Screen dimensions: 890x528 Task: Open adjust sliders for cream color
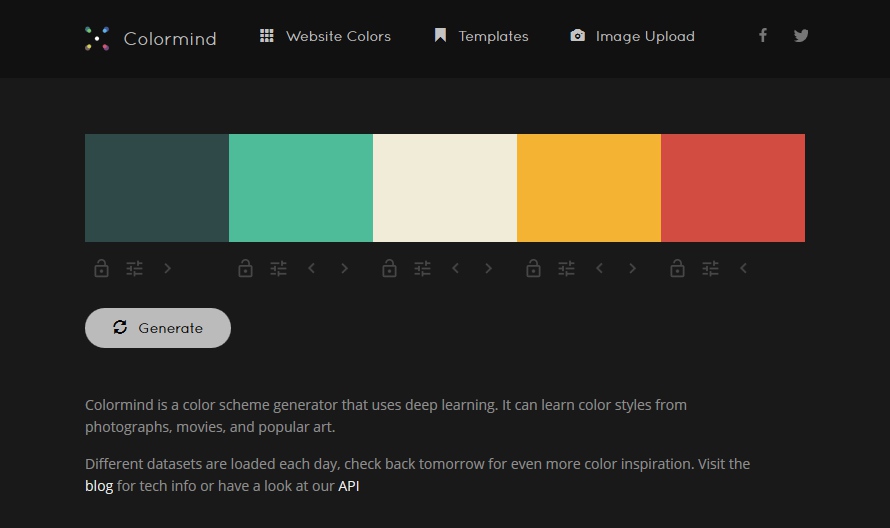pos(422,268)
